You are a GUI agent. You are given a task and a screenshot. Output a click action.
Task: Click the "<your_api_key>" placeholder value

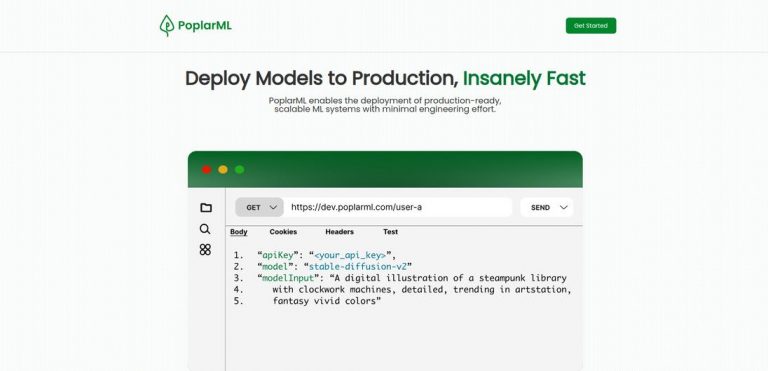point(350,255)
